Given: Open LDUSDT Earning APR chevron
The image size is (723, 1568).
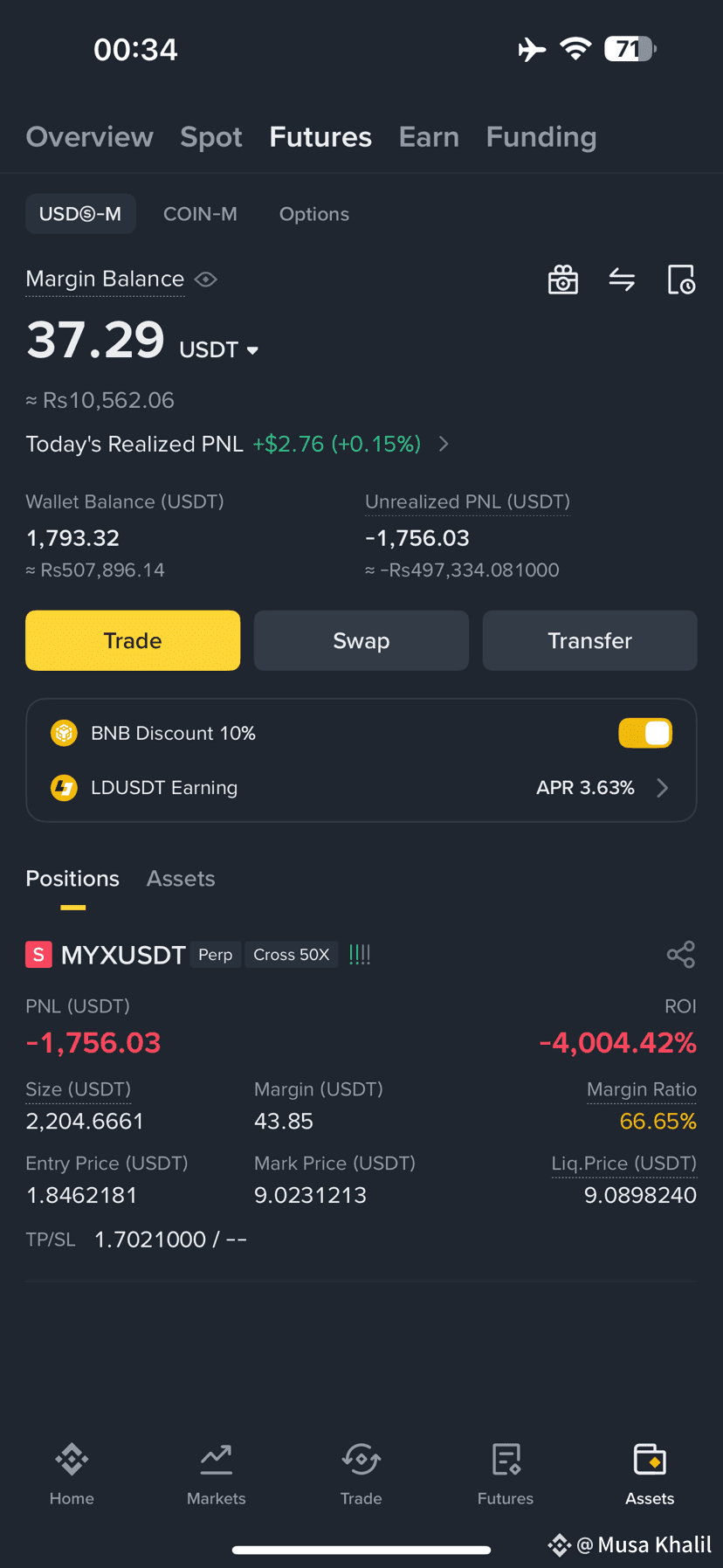Looking at the screenshot, I should point(663,788).
